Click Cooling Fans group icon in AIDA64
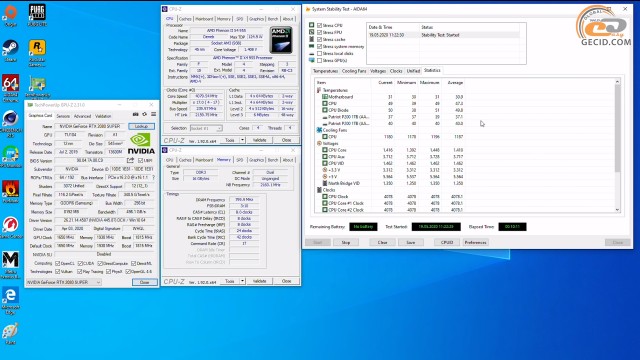This screenshot has width=640, height=360. (x=319, y=130)
